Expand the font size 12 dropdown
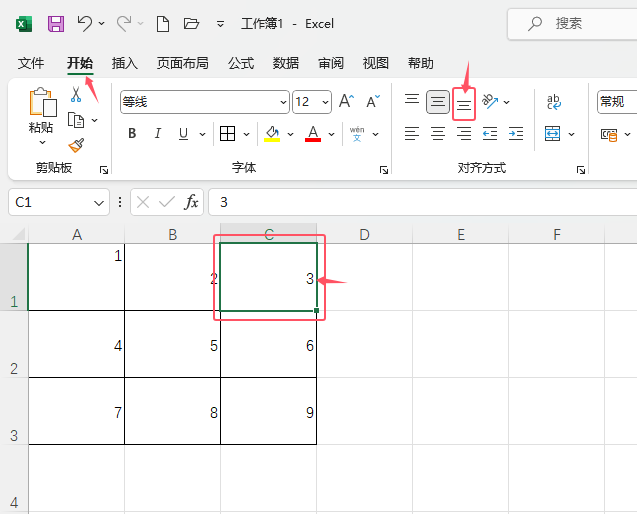The height and width of the screenshot is (514, 637). click(x=325, y=102)
